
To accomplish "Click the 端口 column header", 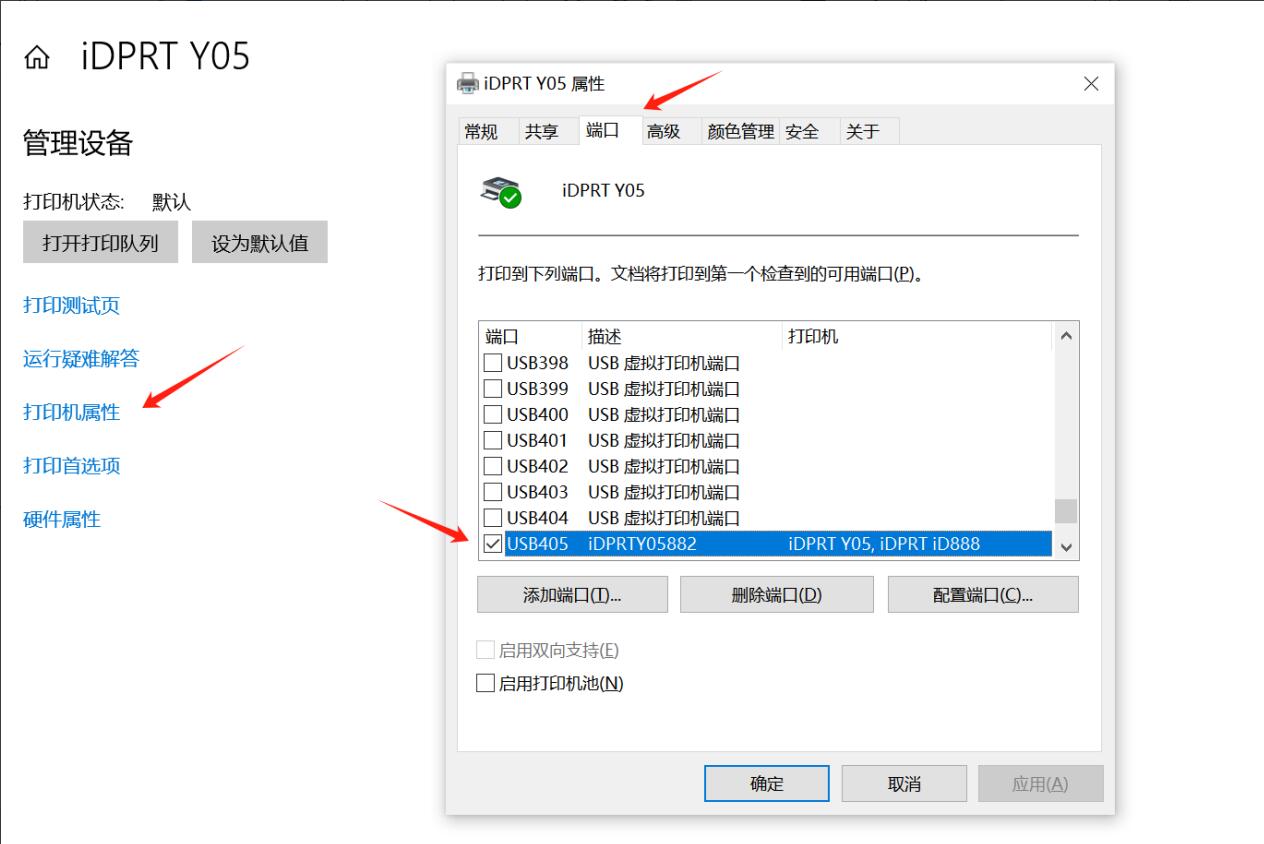I will pyautogui.click(x=531, y=337).
